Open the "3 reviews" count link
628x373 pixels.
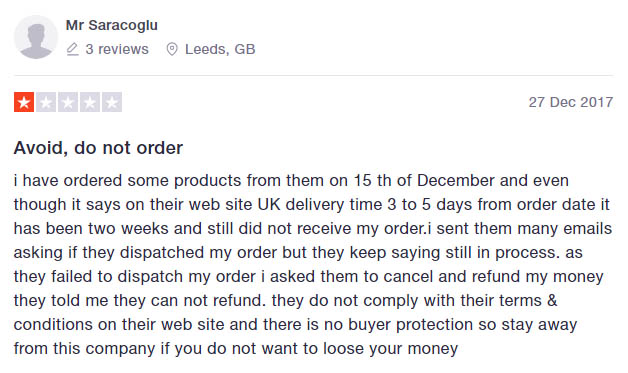(117, 49)
